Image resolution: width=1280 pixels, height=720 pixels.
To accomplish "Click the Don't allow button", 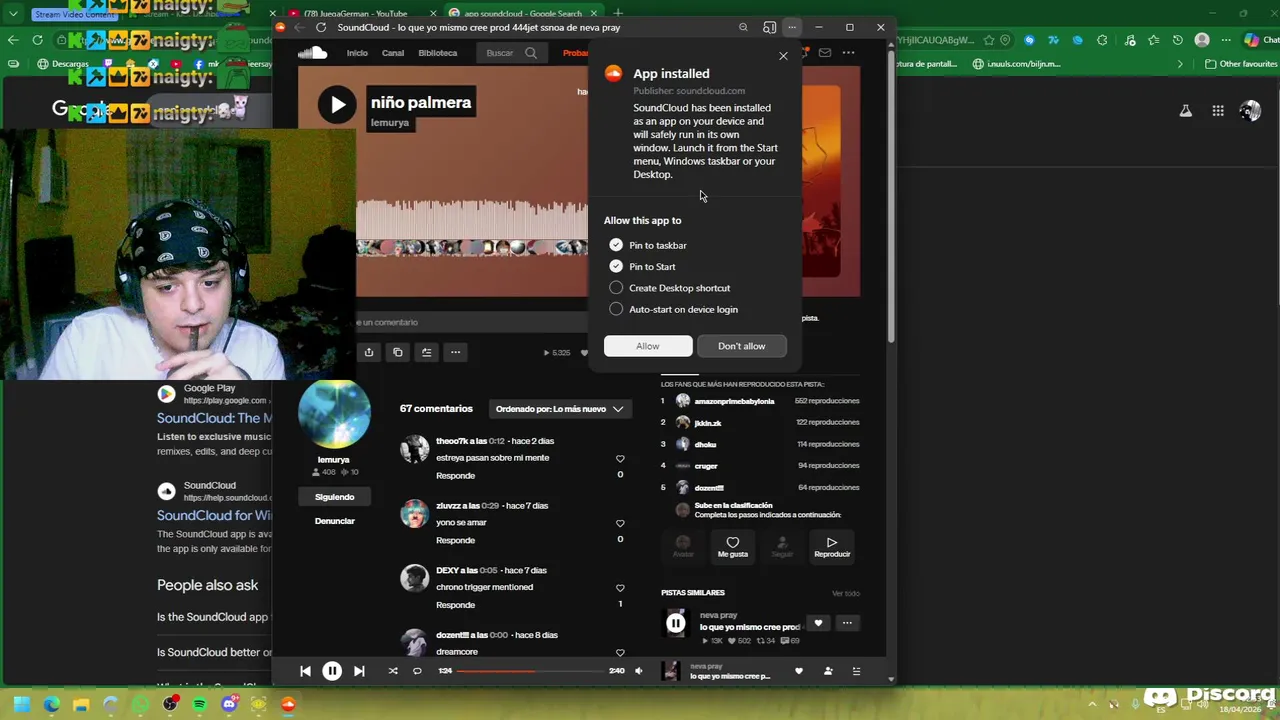I will click(741, 346).
